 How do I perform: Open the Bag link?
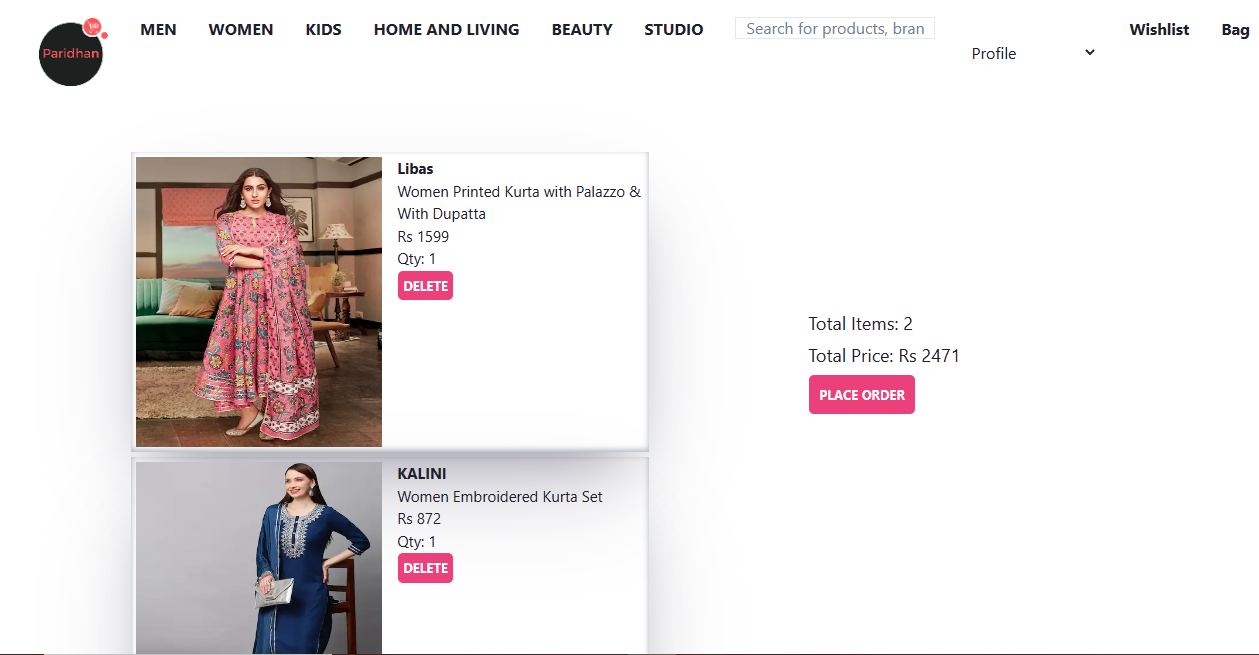[x=1236, y=30]
